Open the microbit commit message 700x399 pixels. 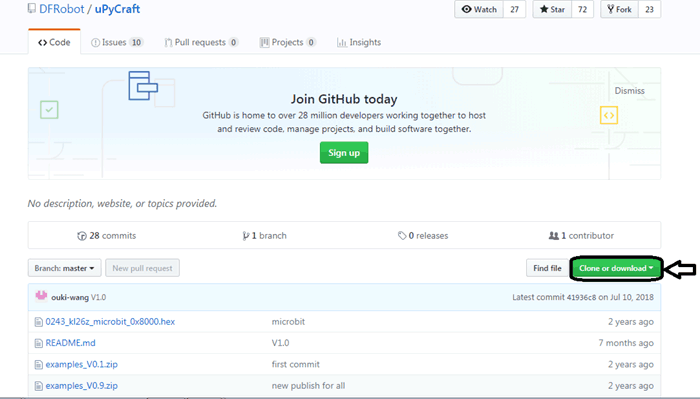(x=288, y=322)
